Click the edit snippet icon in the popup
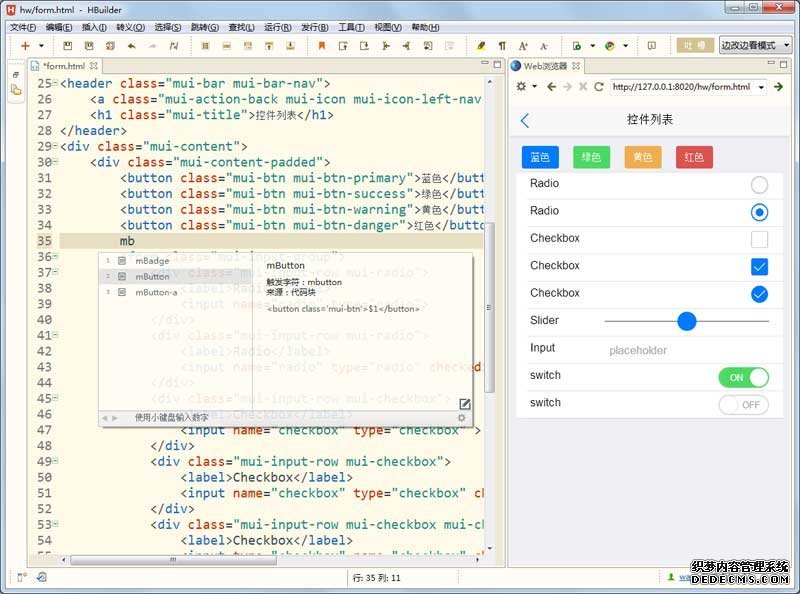800x594 pixels. pyautogui.click(x=463, y=403)
